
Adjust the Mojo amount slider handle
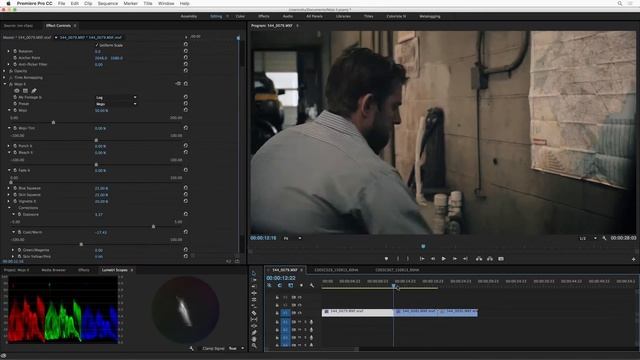point(53,122)
